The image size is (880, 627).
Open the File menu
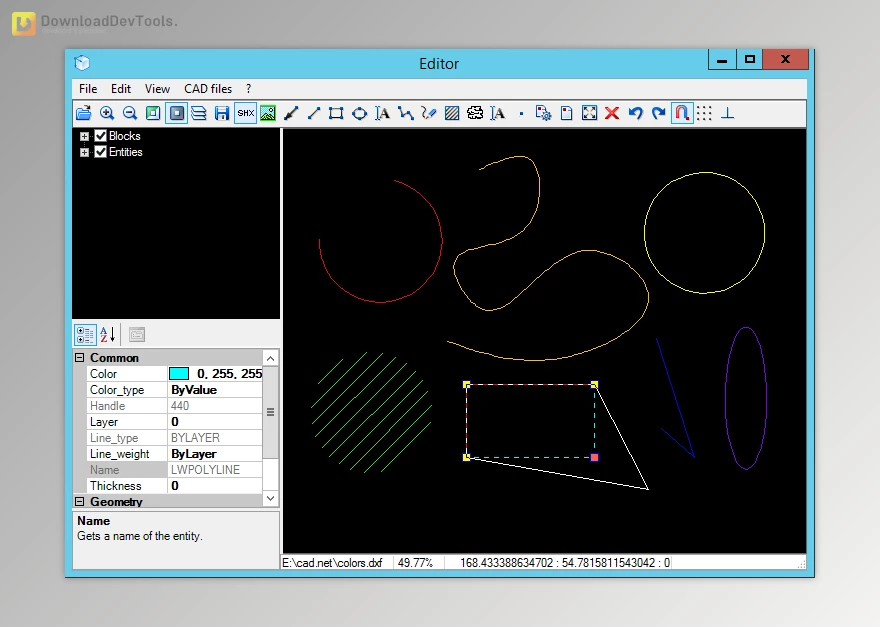pos(88,89)
